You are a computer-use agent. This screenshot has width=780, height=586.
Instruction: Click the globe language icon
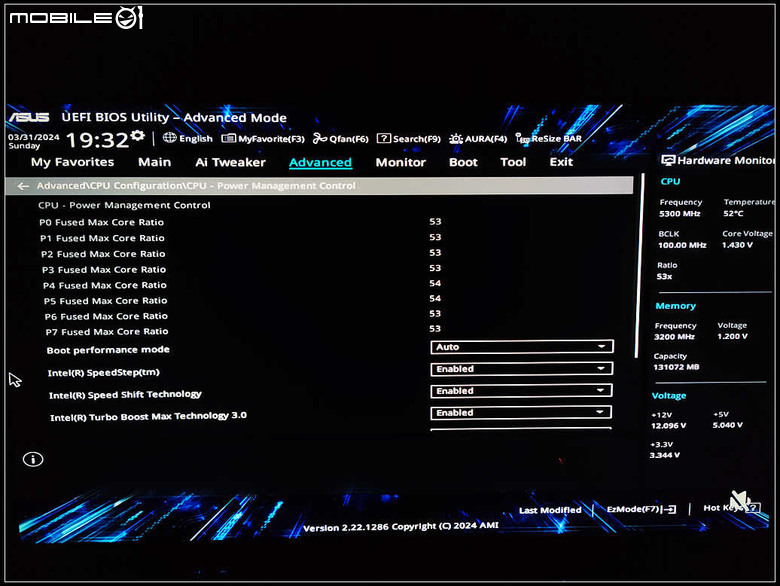170,138
